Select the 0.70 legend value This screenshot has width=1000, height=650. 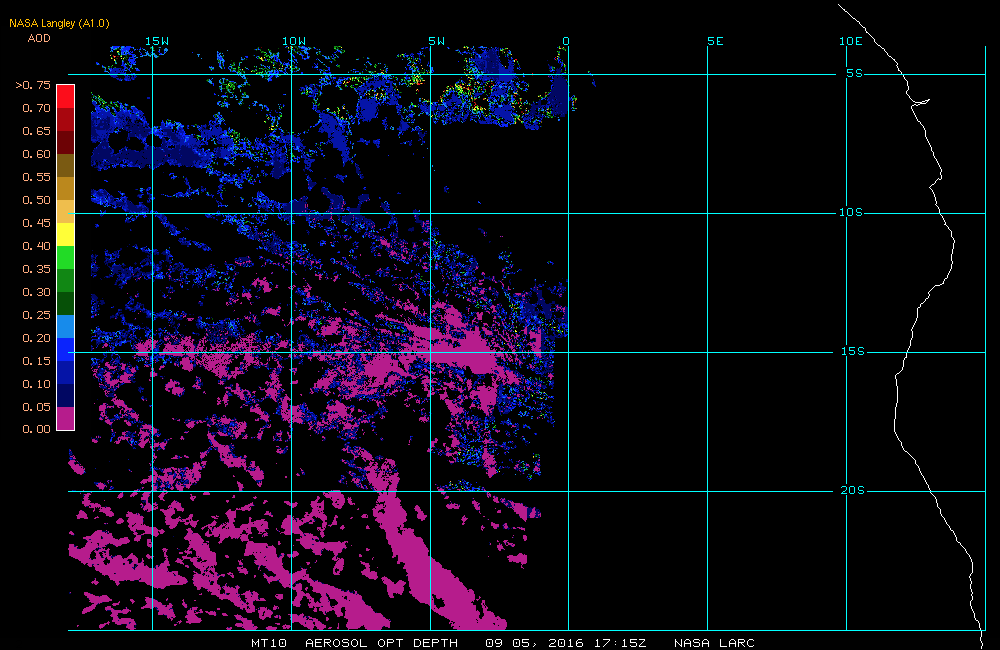pyautogui.click(x=36, y=108)
